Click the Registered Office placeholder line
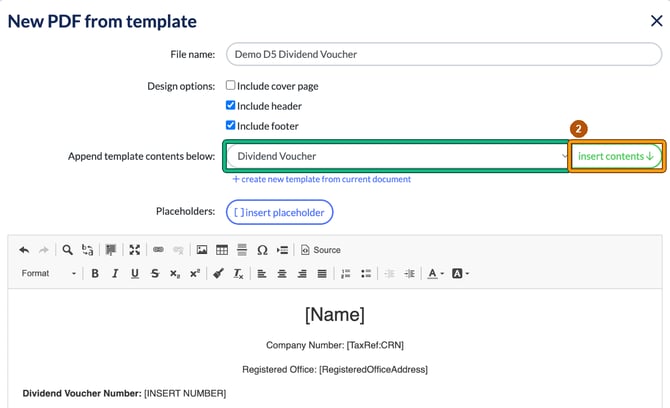Viewport: 670px width, 408px height. [x=335, y=370]
